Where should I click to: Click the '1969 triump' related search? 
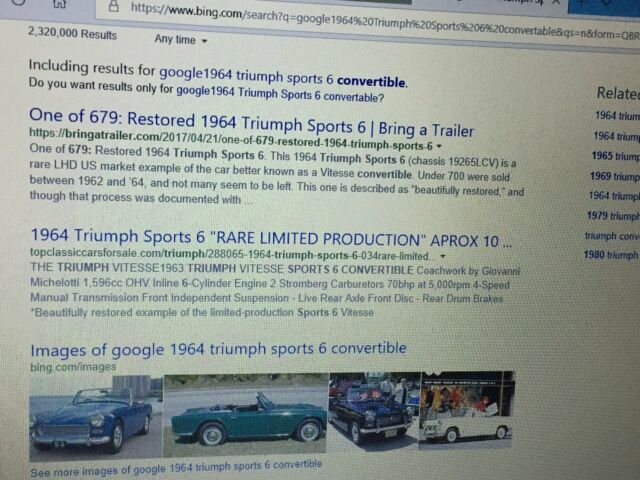click(x=615, y=176)
